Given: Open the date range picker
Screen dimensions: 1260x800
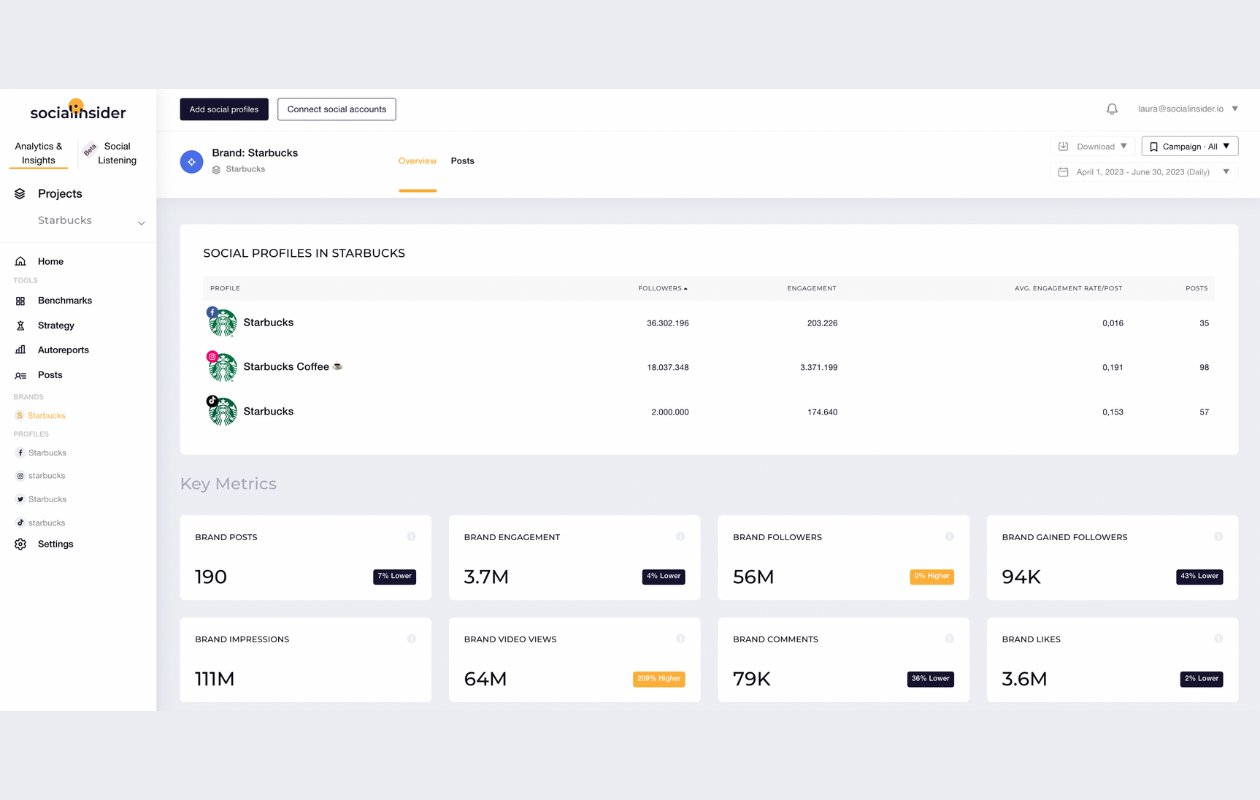Looking at the screenshot, I should [x=1144, y=172].
